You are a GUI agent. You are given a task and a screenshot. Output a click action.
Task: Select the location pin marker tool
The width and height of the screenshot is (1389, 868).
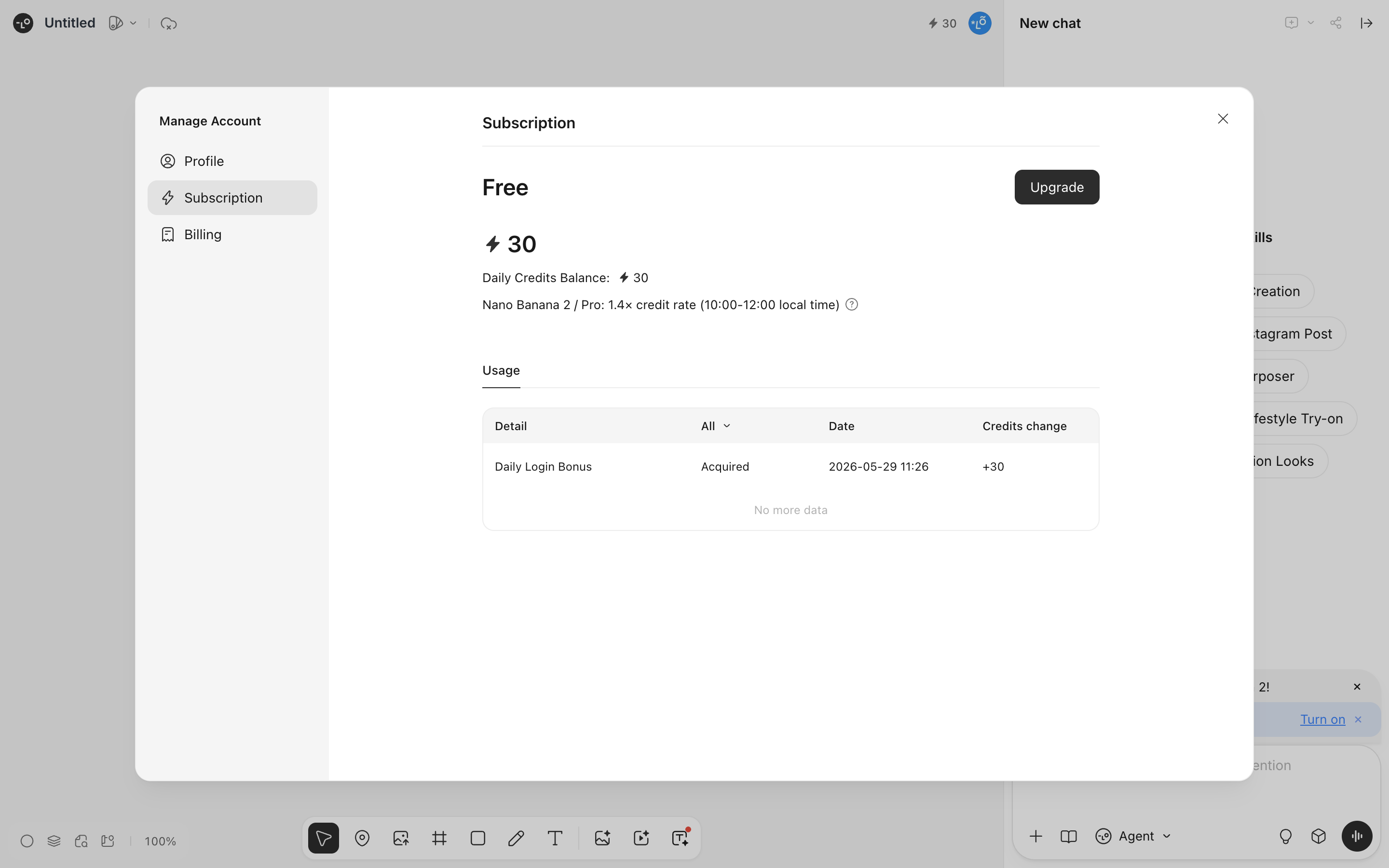[362, 838]
